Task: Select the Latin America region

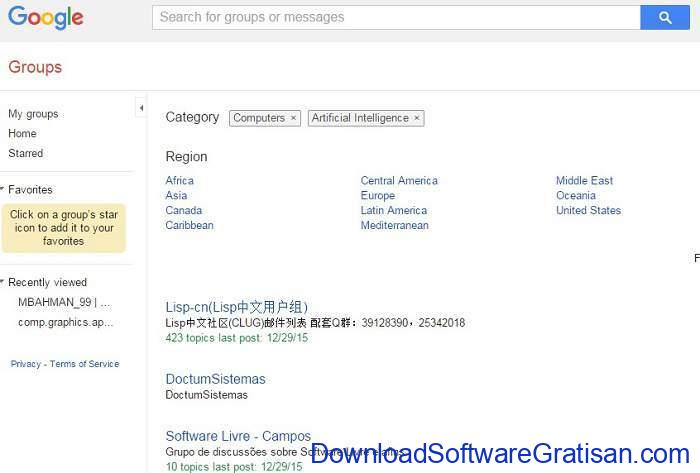Action: tap(394, 210)
